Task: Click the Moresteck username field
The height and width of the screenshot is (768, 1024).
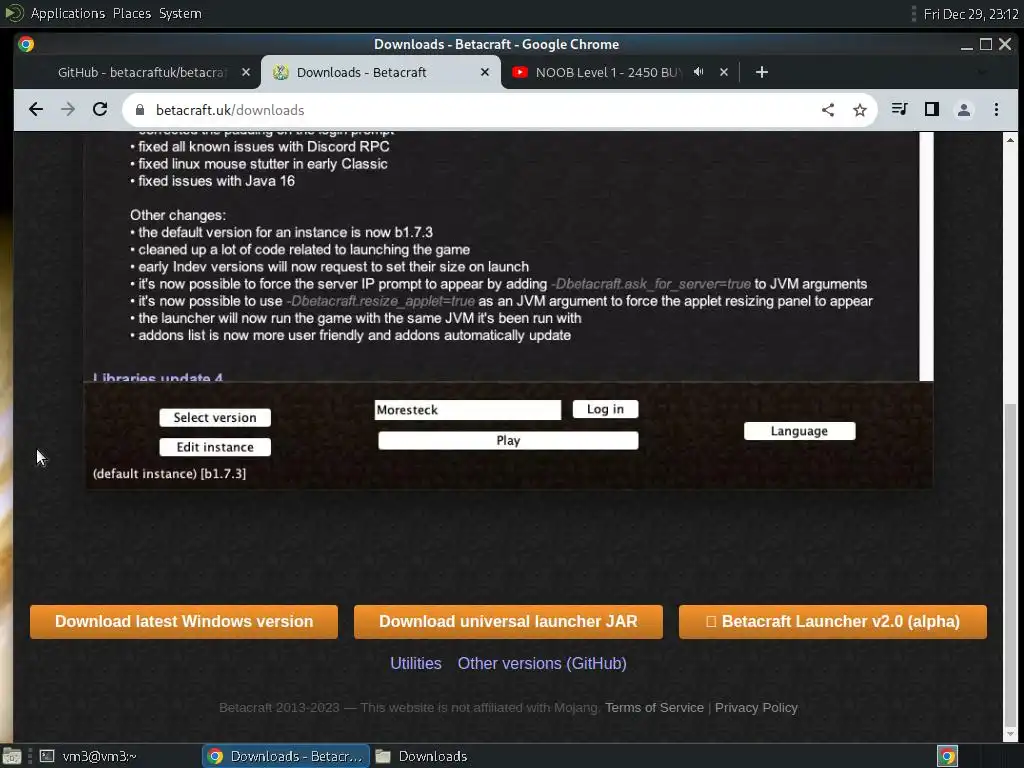Action: point(468,409)
